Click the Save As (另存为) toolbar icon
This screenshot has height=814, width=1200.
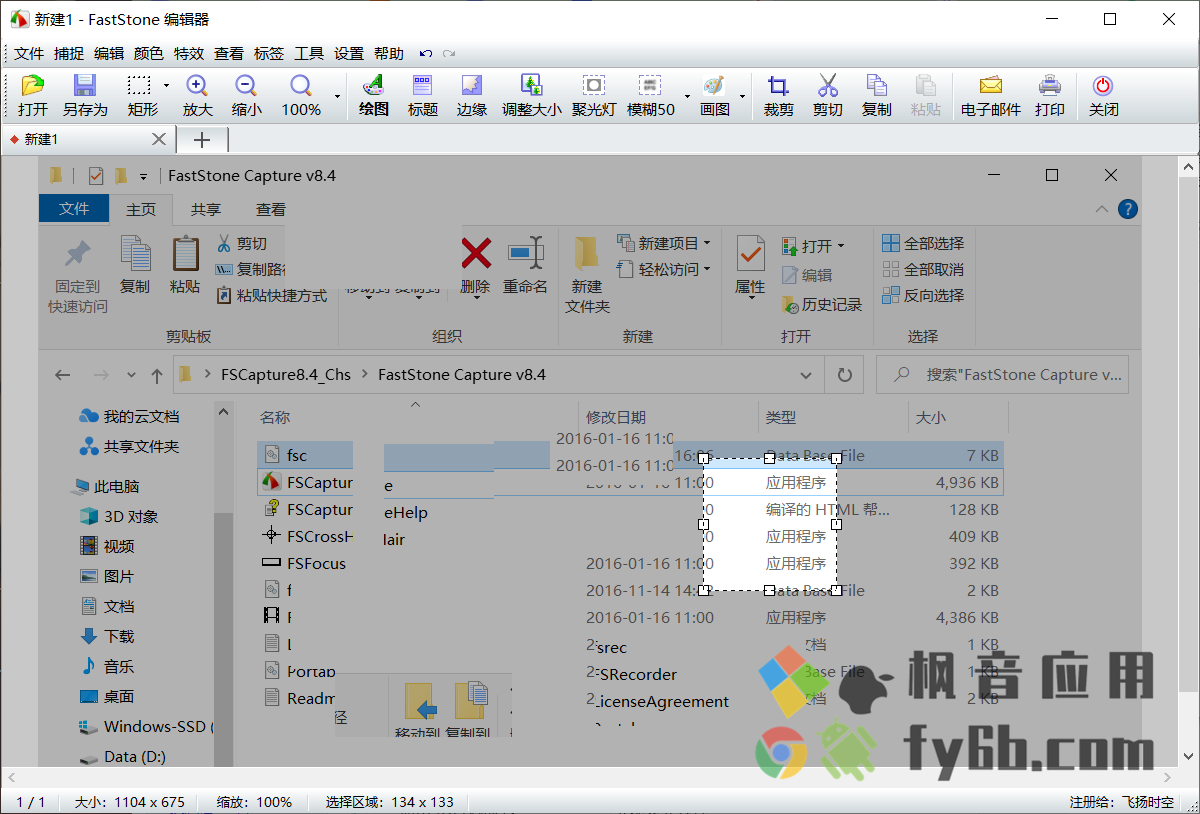click(x=85, y=95)
